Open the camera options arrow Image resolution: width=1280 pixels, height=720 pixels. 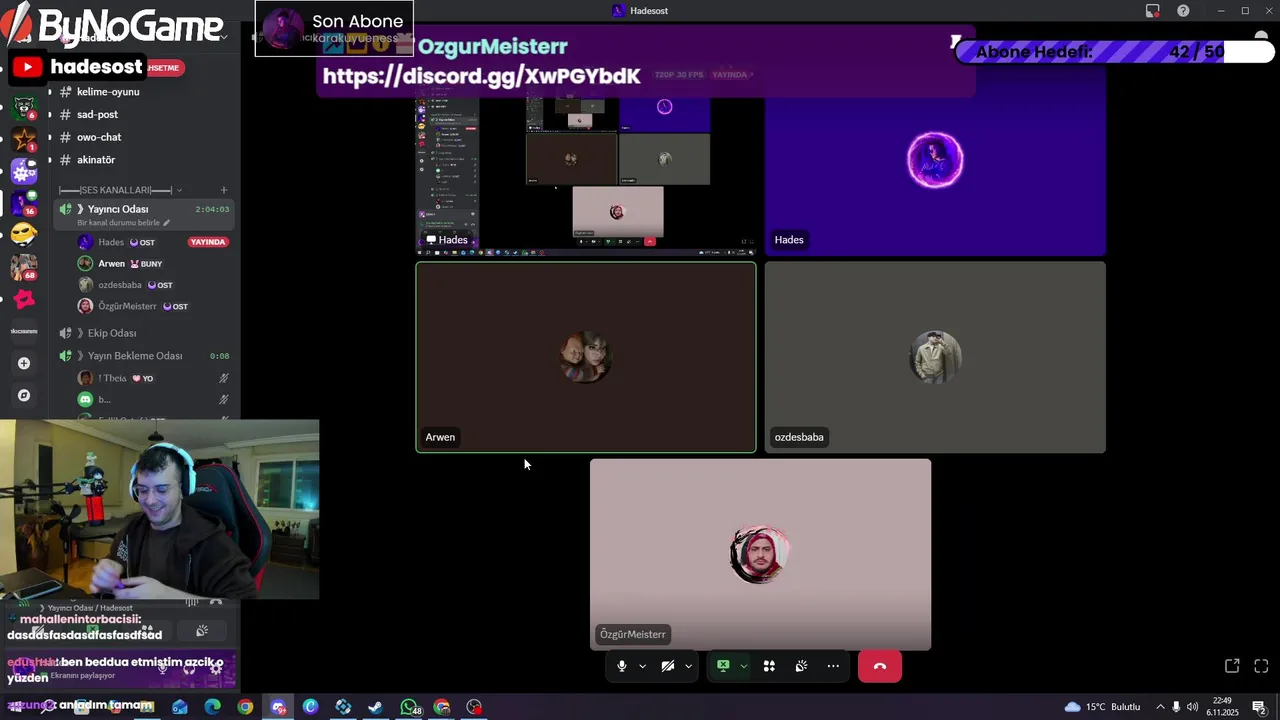688,666
